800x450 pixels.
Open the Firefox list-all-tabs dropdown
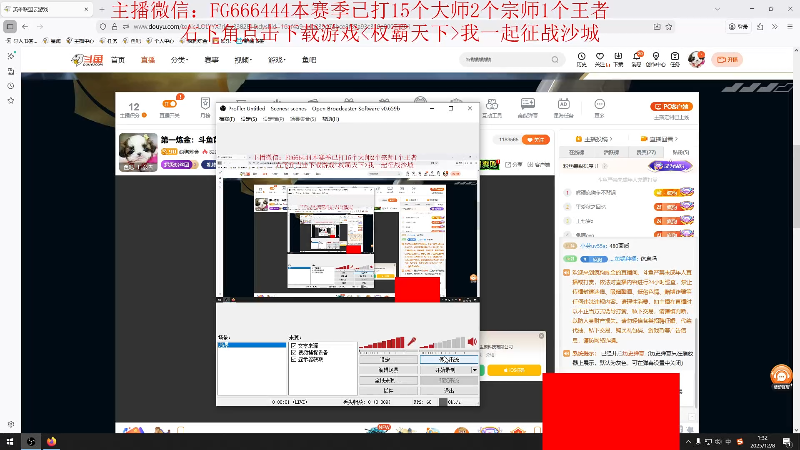pos(717,9)
